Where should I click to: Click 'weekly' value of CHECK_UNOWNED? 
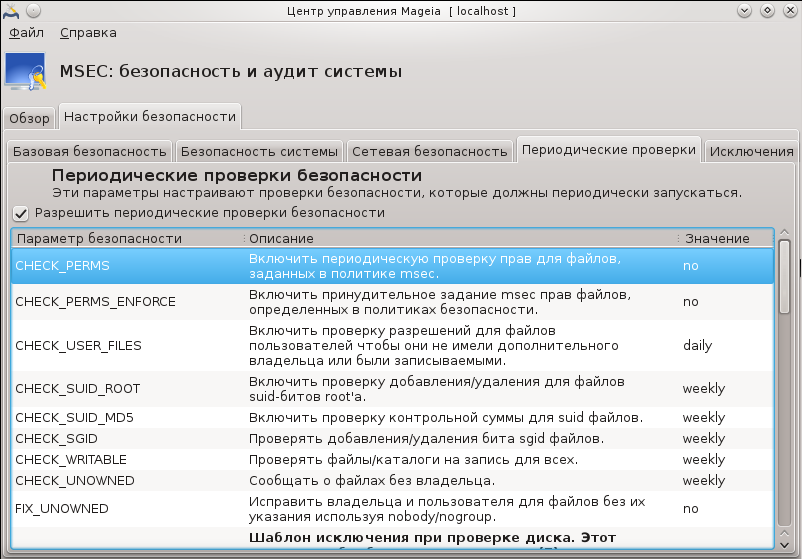(704, 481)
